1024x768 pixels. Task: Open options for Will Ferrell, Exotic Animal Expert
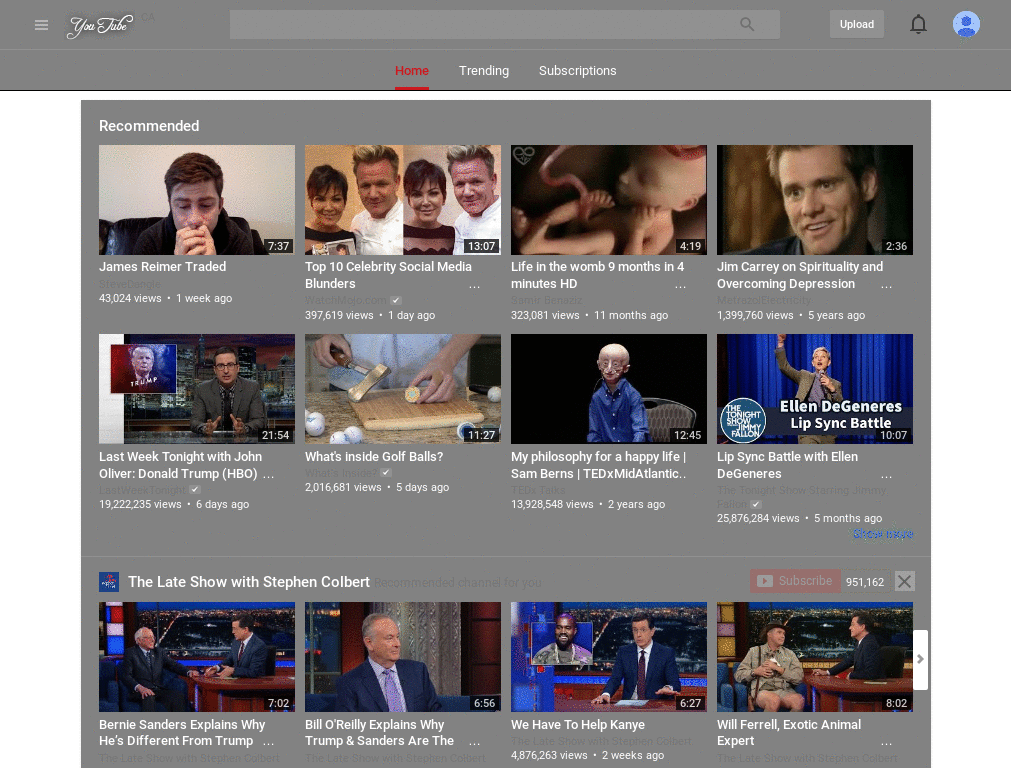click(x=886, y=743)
